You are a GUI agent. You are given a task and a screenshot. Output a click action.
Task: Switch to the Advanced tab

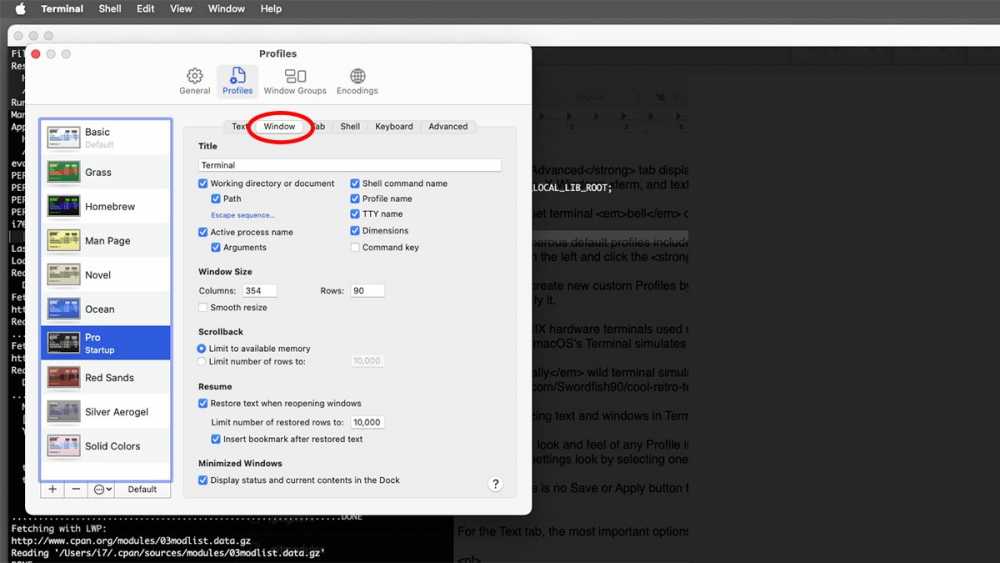(x=448, y=126)
